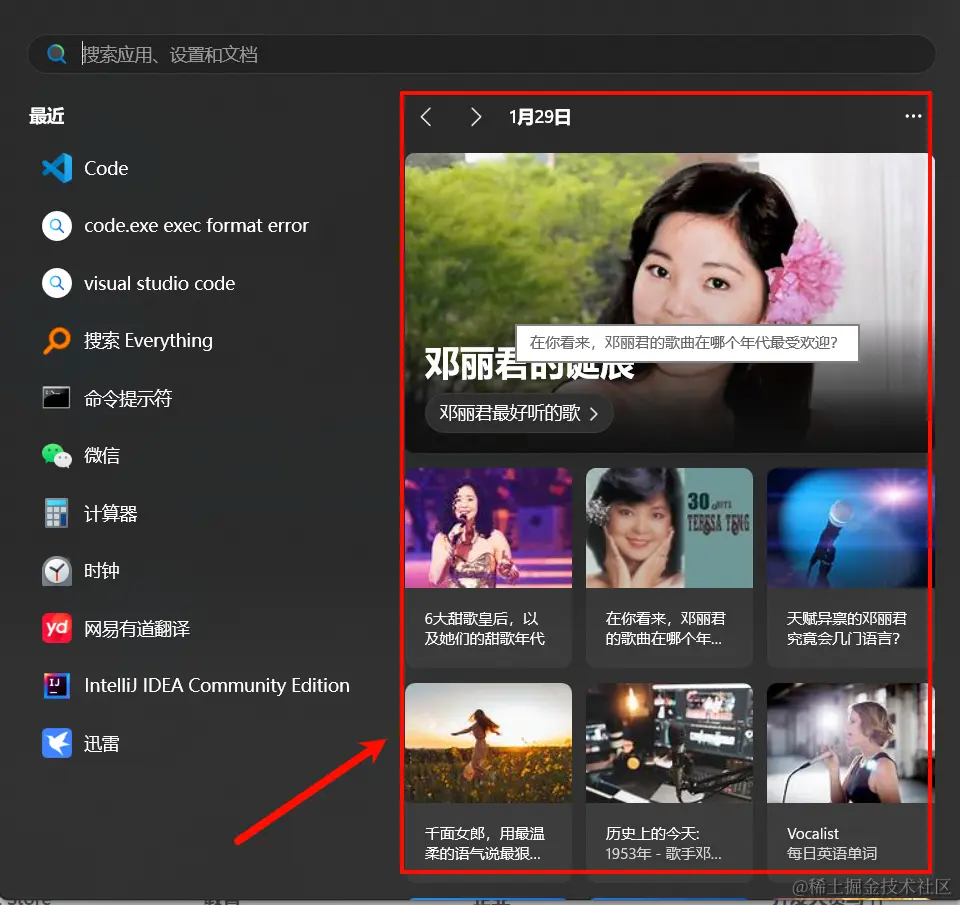Open the Calculator icon
The height and width of the screenshot is (905, 960).
[x=56, y=513]
